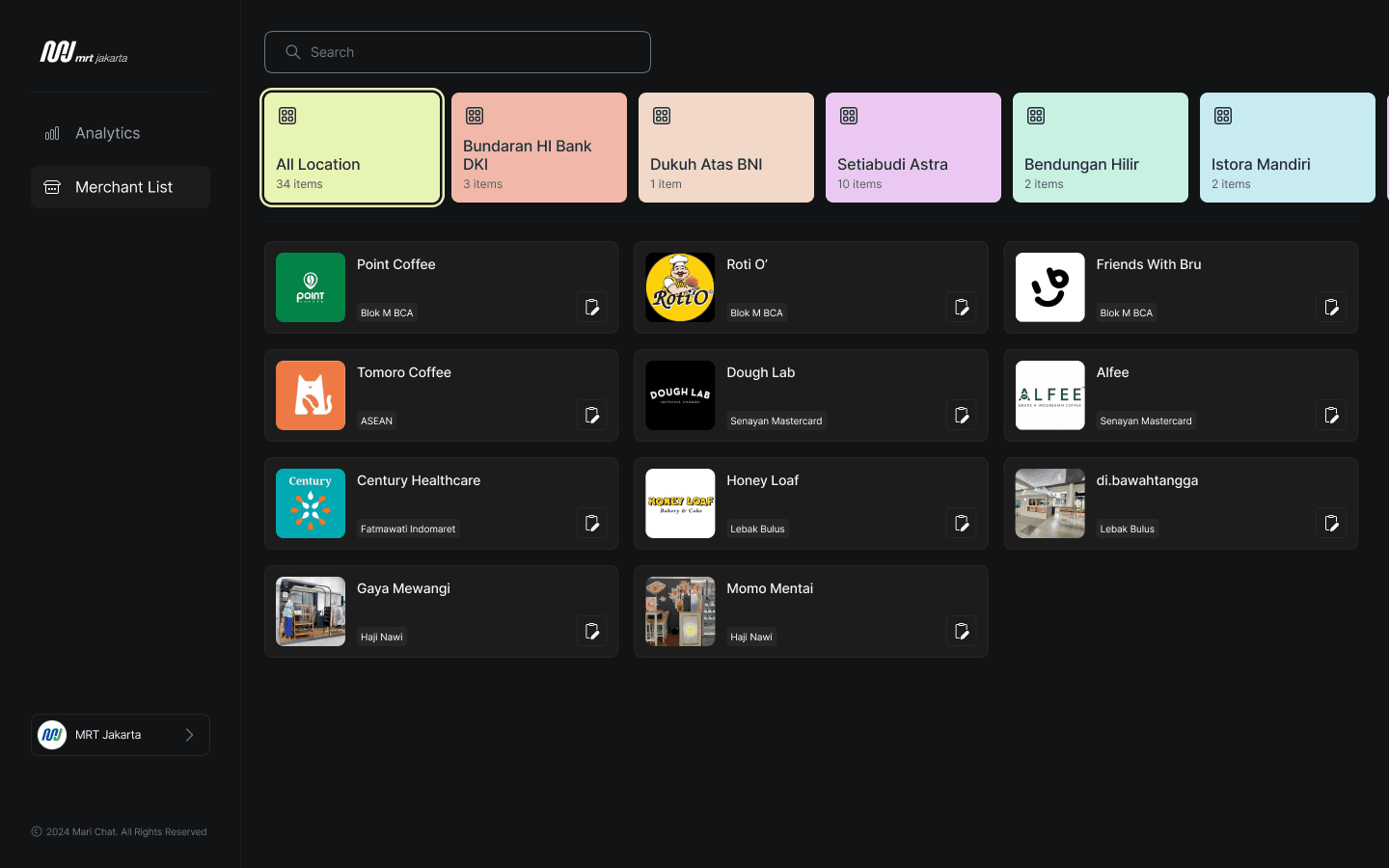This screenshot has height=868, width=1389.
Task: Click the Analytics bar chart icon
Action: [52, 133]
